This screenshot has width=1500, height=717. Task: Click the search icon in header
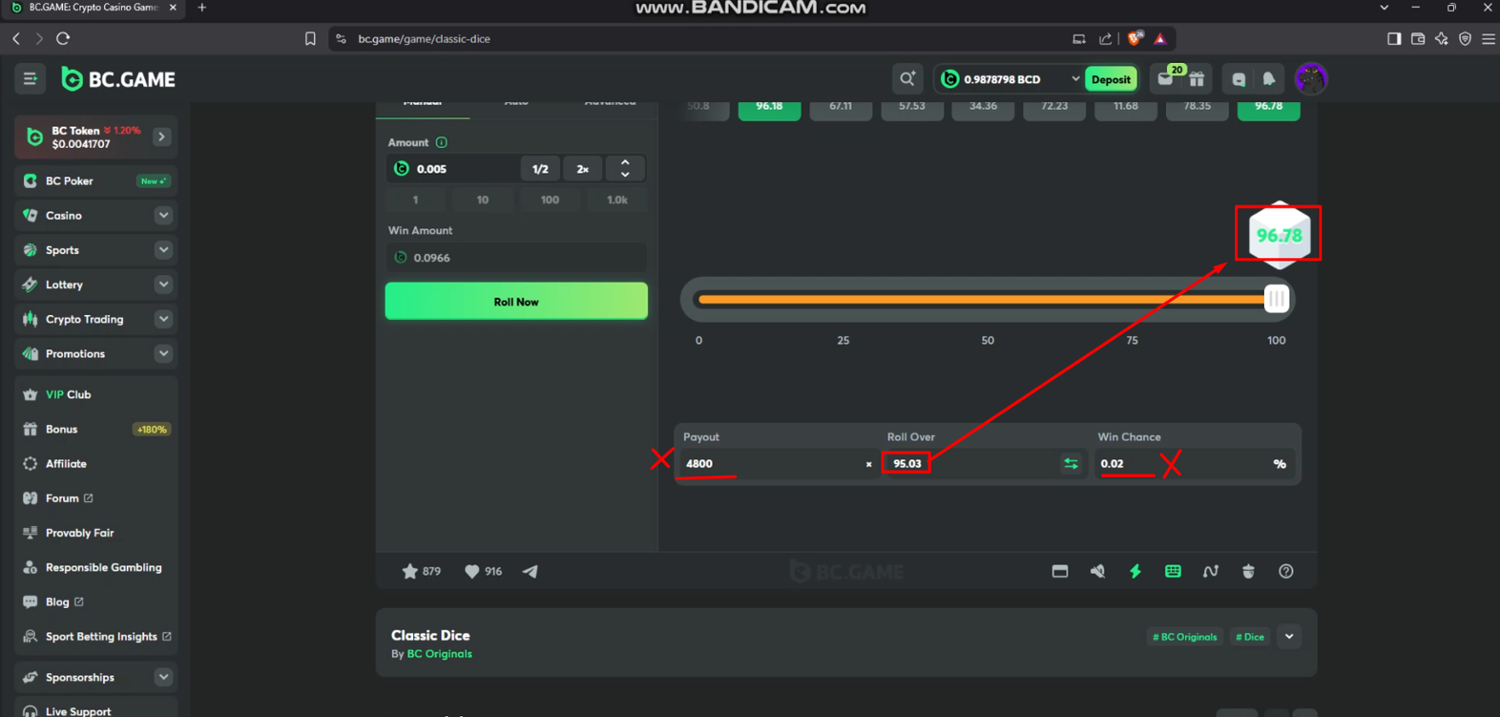coord(907,79)
